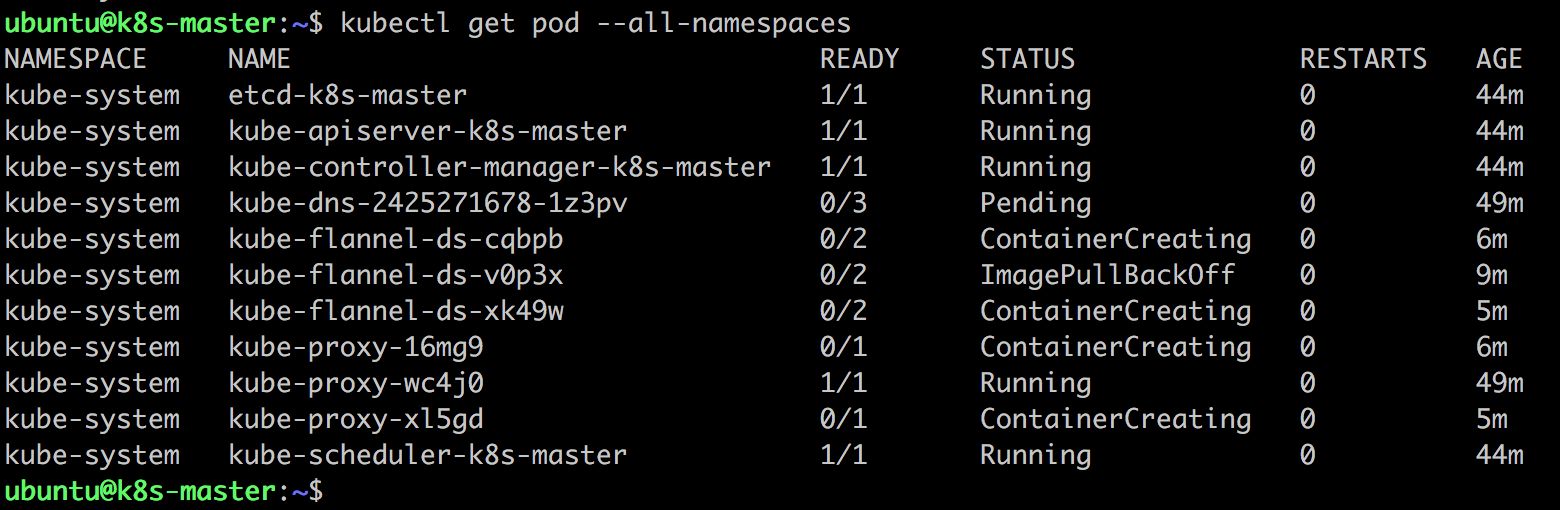Viewport: 1560px width, 510px height.
Task: Click the RESTARTS column header
Action: pos(1363,59)
